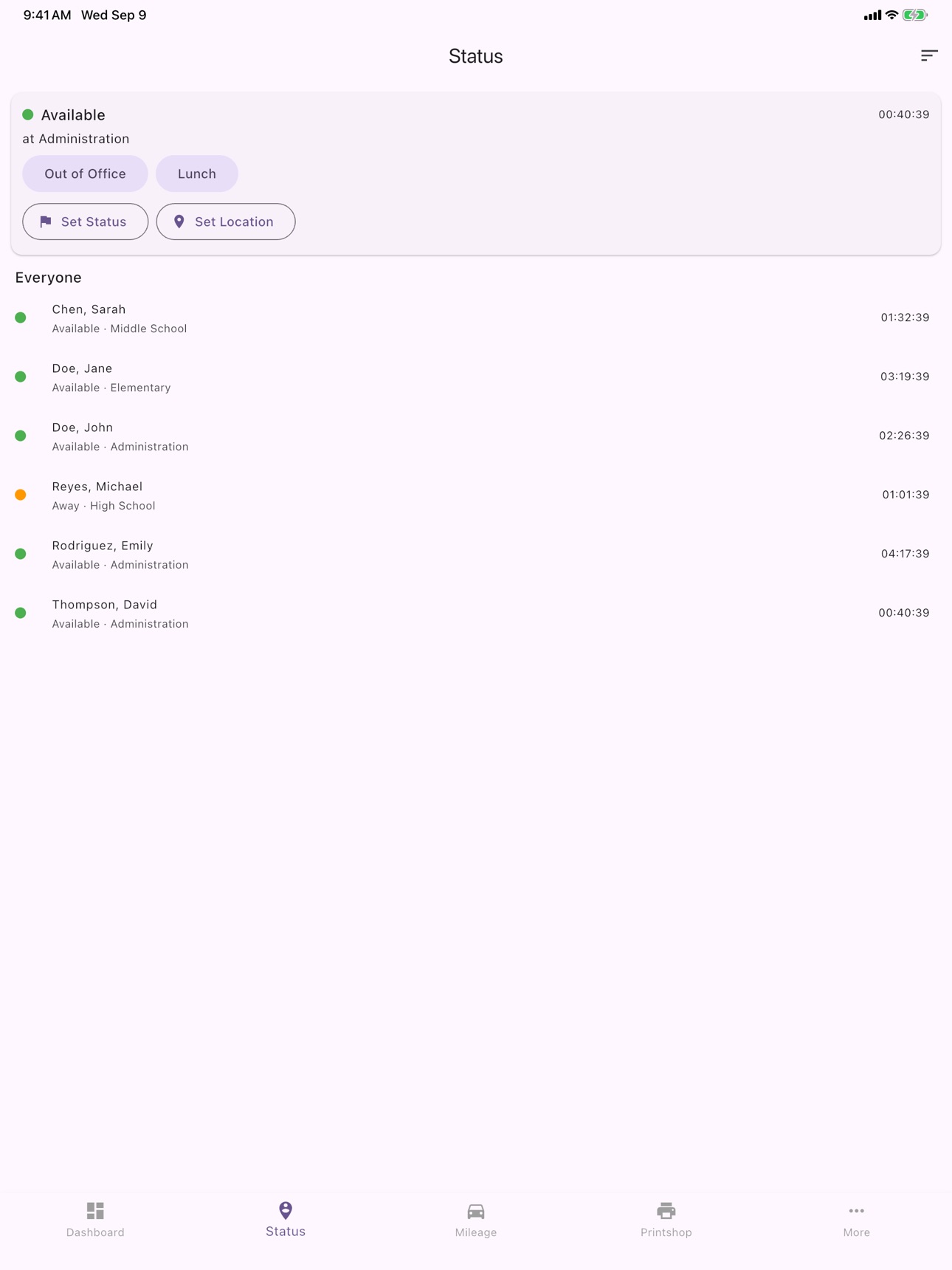Click the pin icon on Set Location
The image size is (952, 1270).
pos(179,222)
